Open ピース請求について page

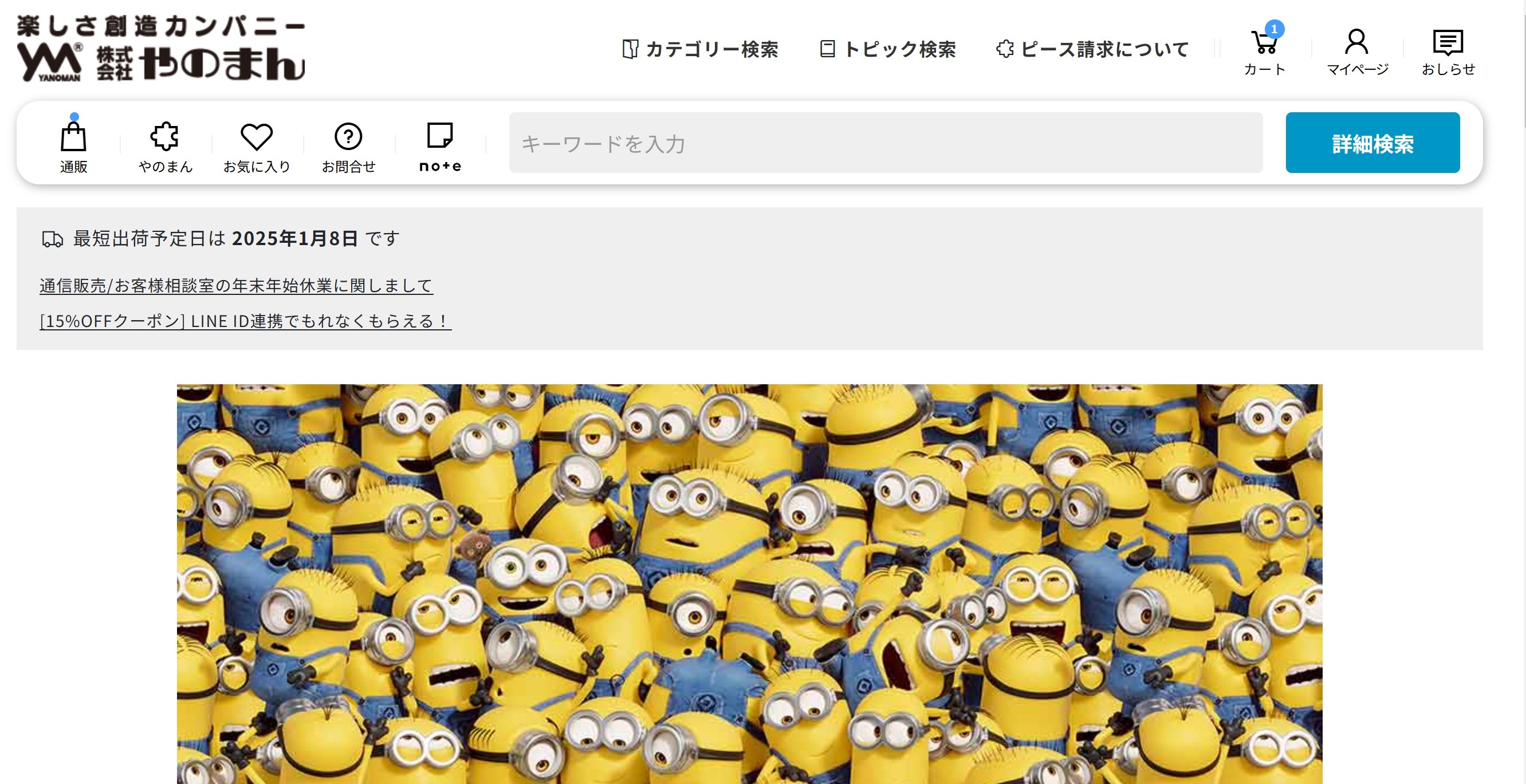1092,49
